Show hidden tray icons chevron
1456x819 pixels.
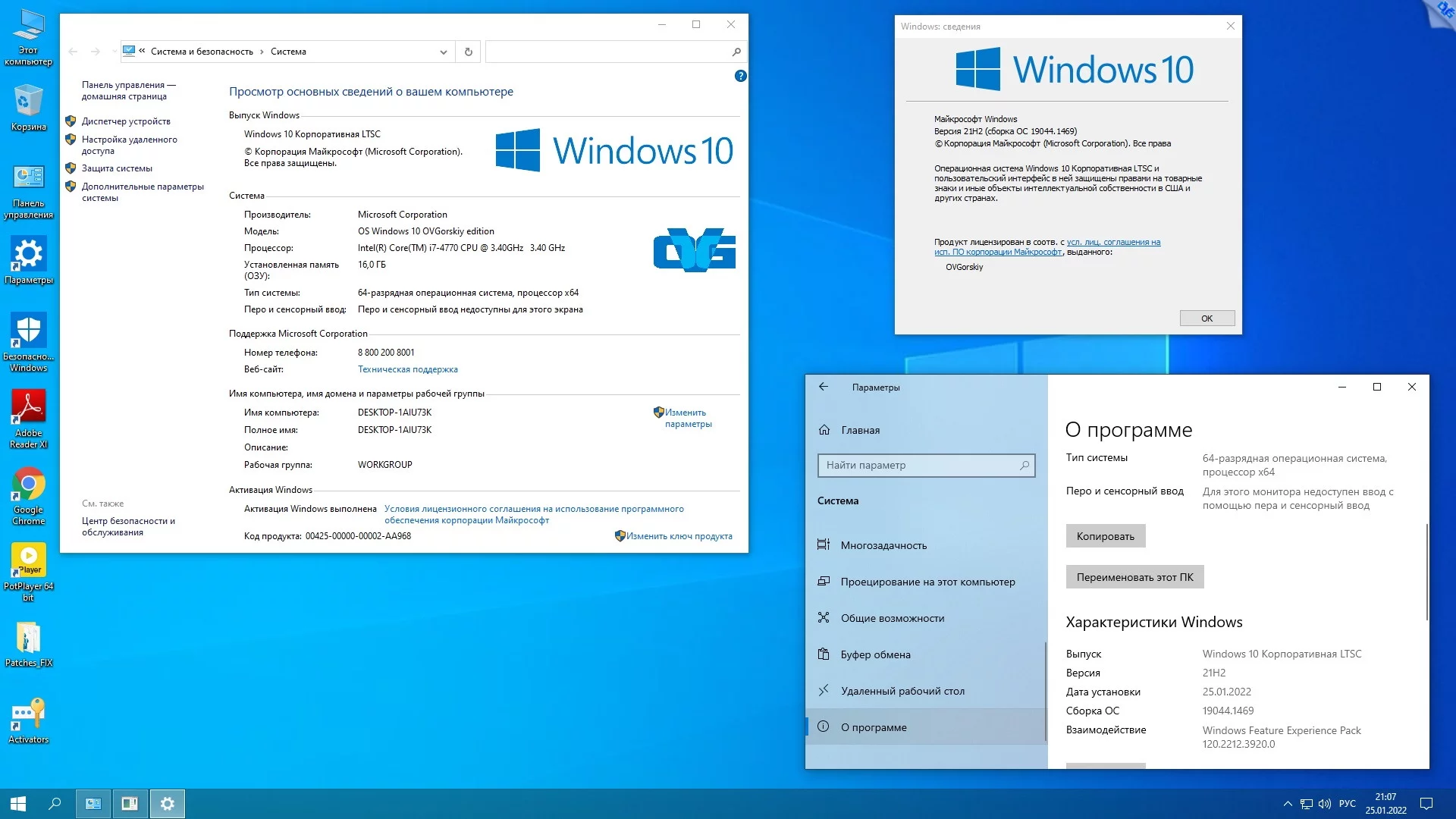1287,804
